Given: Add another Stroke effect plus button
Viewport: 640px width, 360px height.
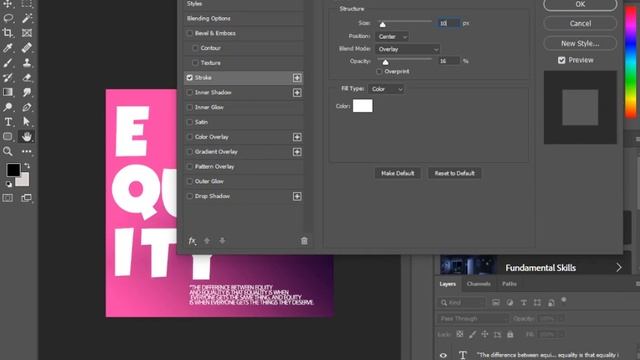Looking at the screenshot, I should point(297,78).
